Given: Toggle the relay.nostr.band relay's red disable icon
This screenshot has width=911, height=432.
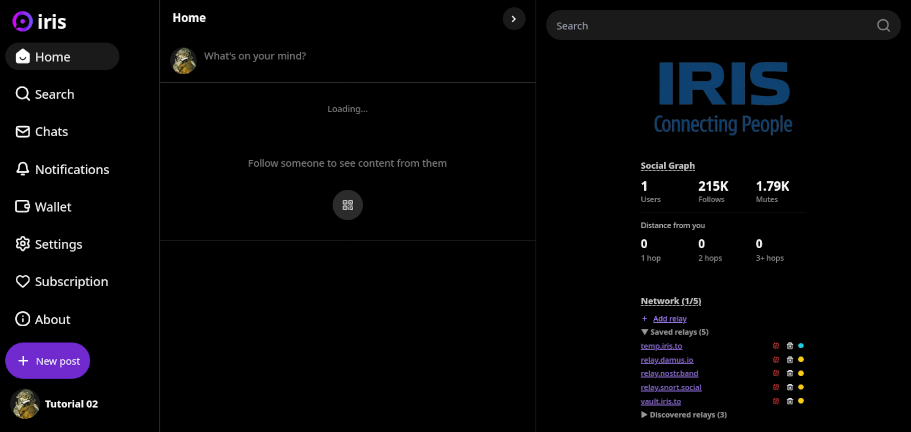Looking at the screenshot, I should click(x=776, y=373).
